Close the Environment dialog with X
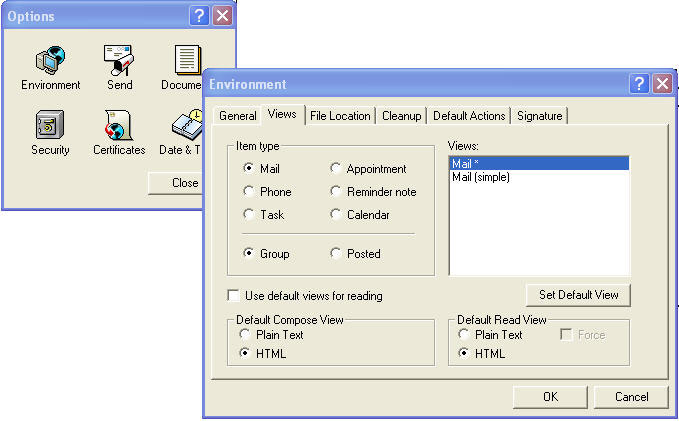The height and width of the screenshot is (421, 679). [x=663, y=83]
